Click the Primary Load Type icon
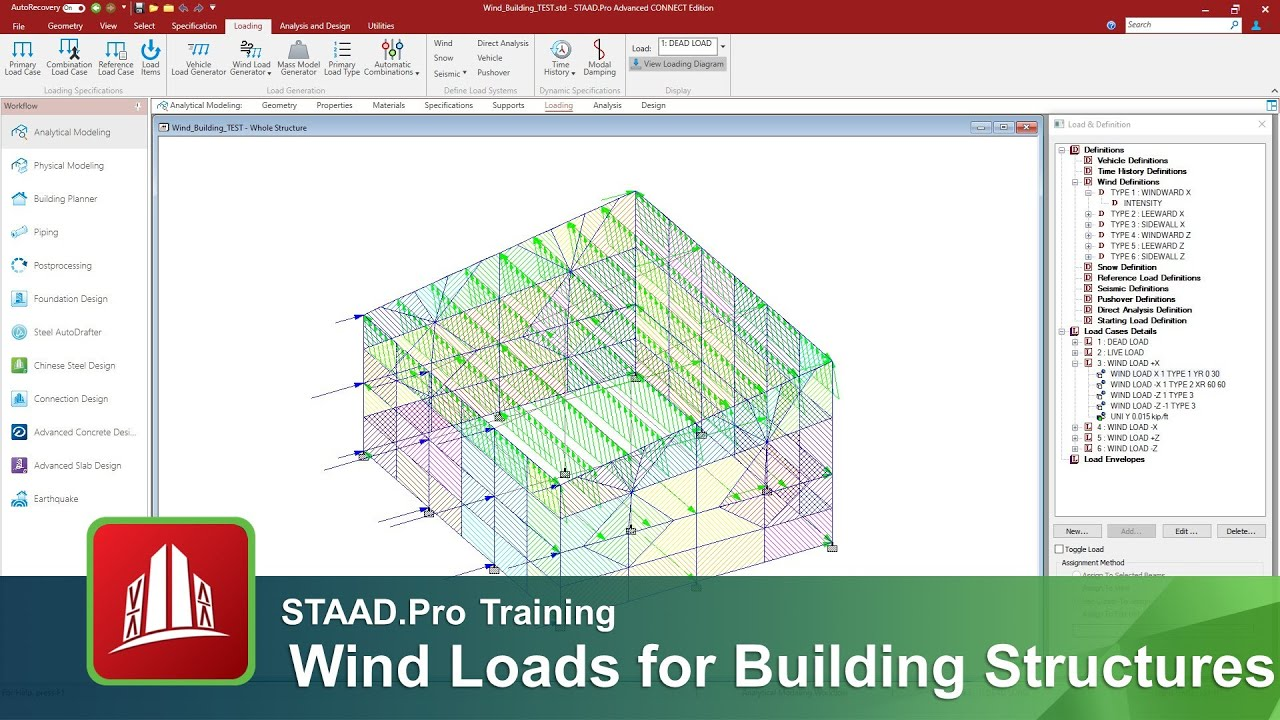 pos(342,57)
